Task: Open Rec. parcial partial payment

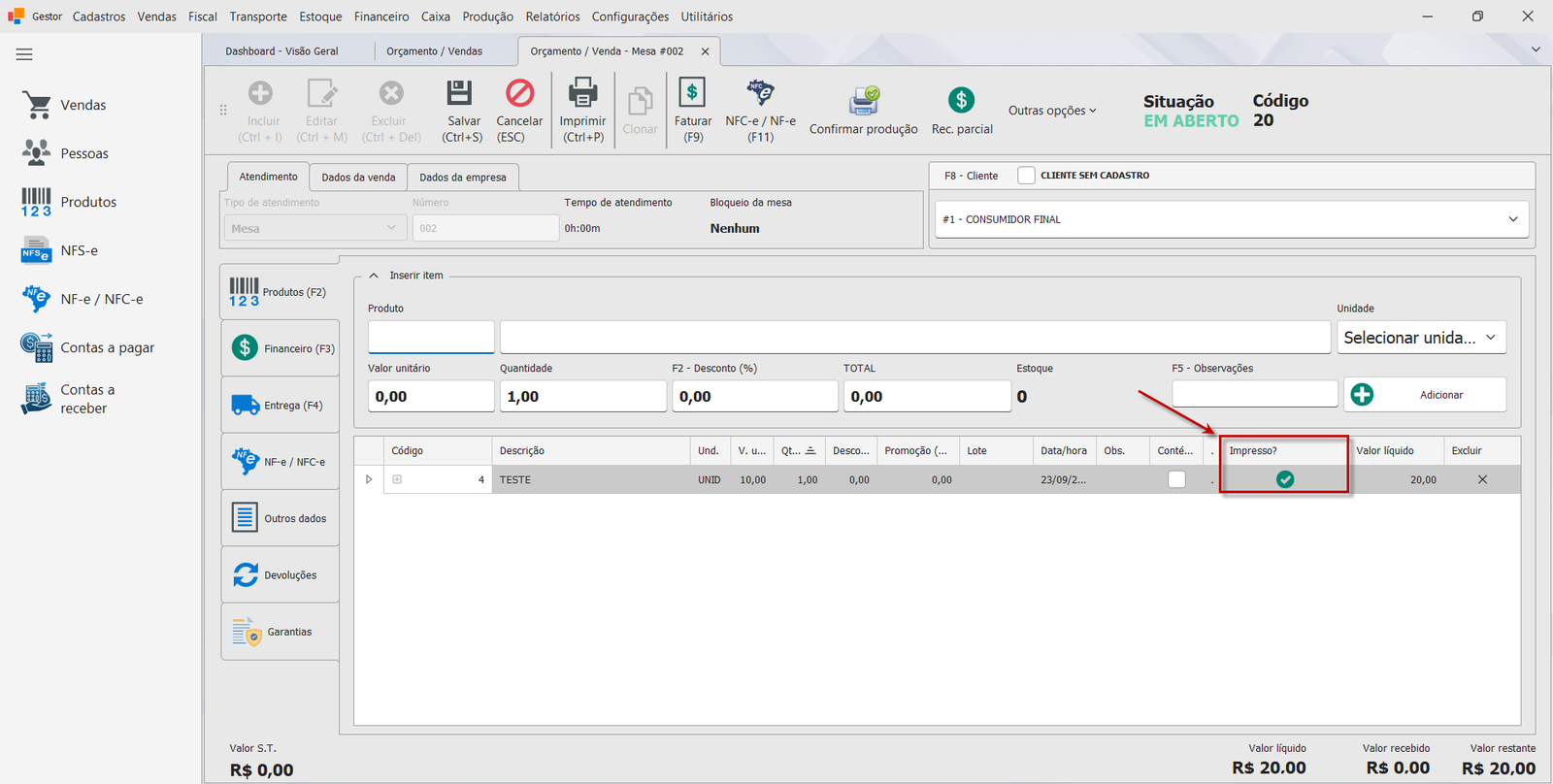Action: pyautogui.click(x=962, y=111)
